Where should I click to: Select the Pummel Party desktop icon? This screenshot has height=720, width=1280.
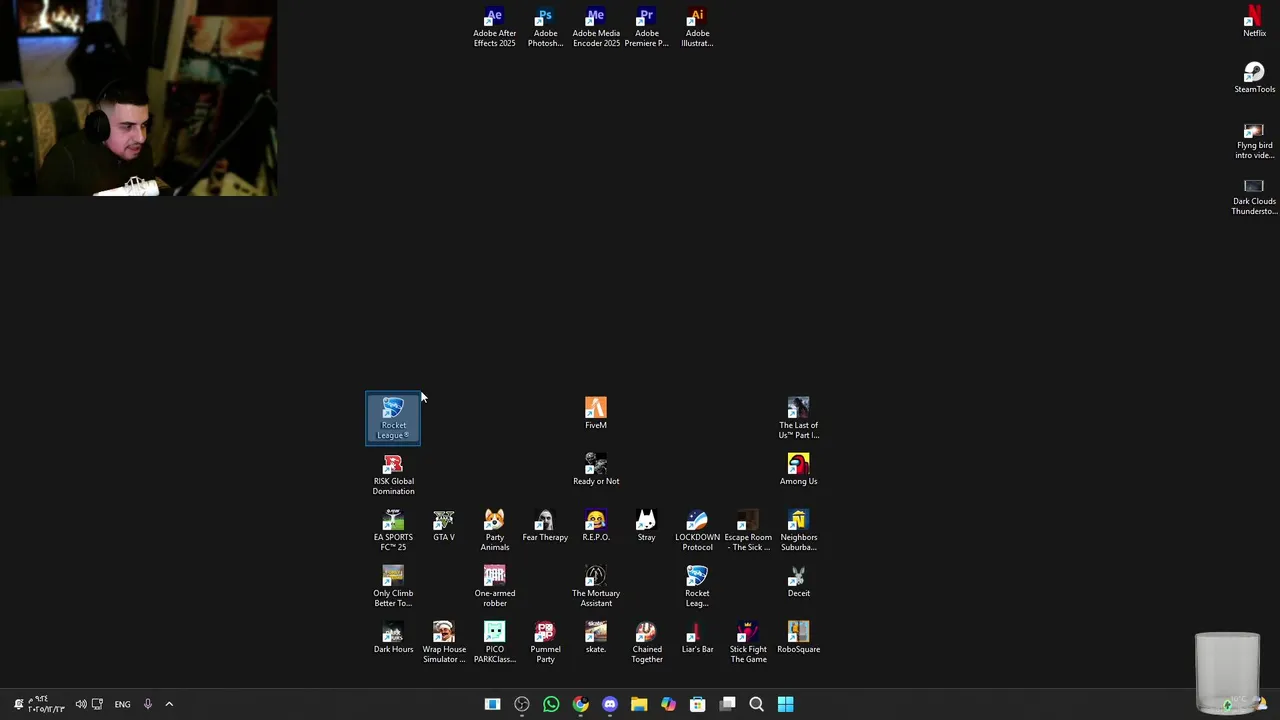(x=545, y=643)
